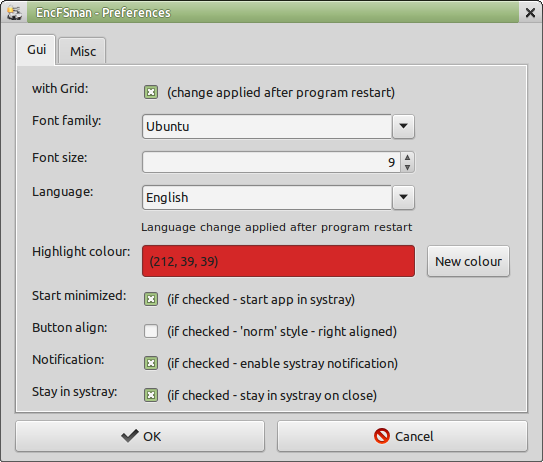Disable the Notification checkbox
This screenshot has width=543, height=462.
[151, 363]
